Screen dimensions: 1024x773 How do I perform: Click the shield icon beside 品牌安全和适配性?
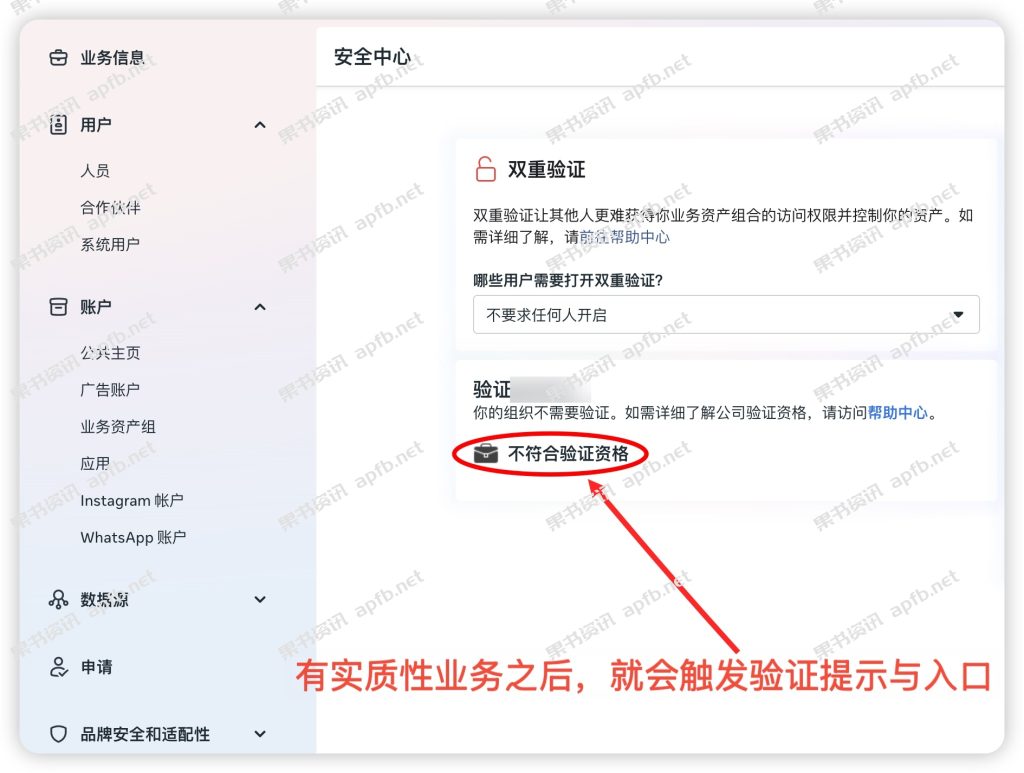(x=58, y=734)
